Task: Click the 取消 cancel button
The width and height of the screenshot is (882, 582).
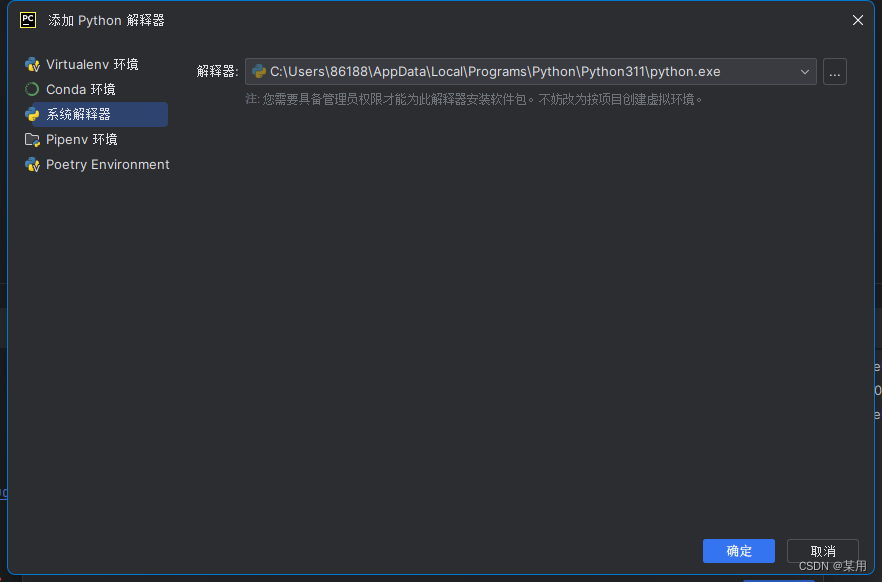Action: click(x=822, y=551)
